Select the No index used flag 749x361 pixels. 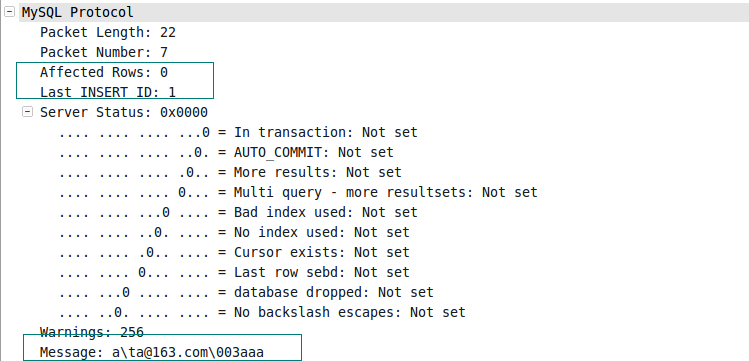coord(235,233)
